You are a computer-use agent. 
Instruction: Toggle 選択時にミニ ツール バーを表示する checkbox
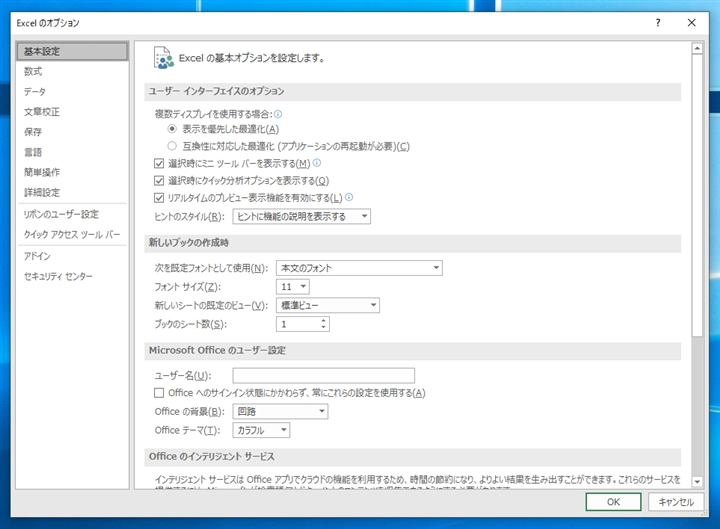coord(159,163)
